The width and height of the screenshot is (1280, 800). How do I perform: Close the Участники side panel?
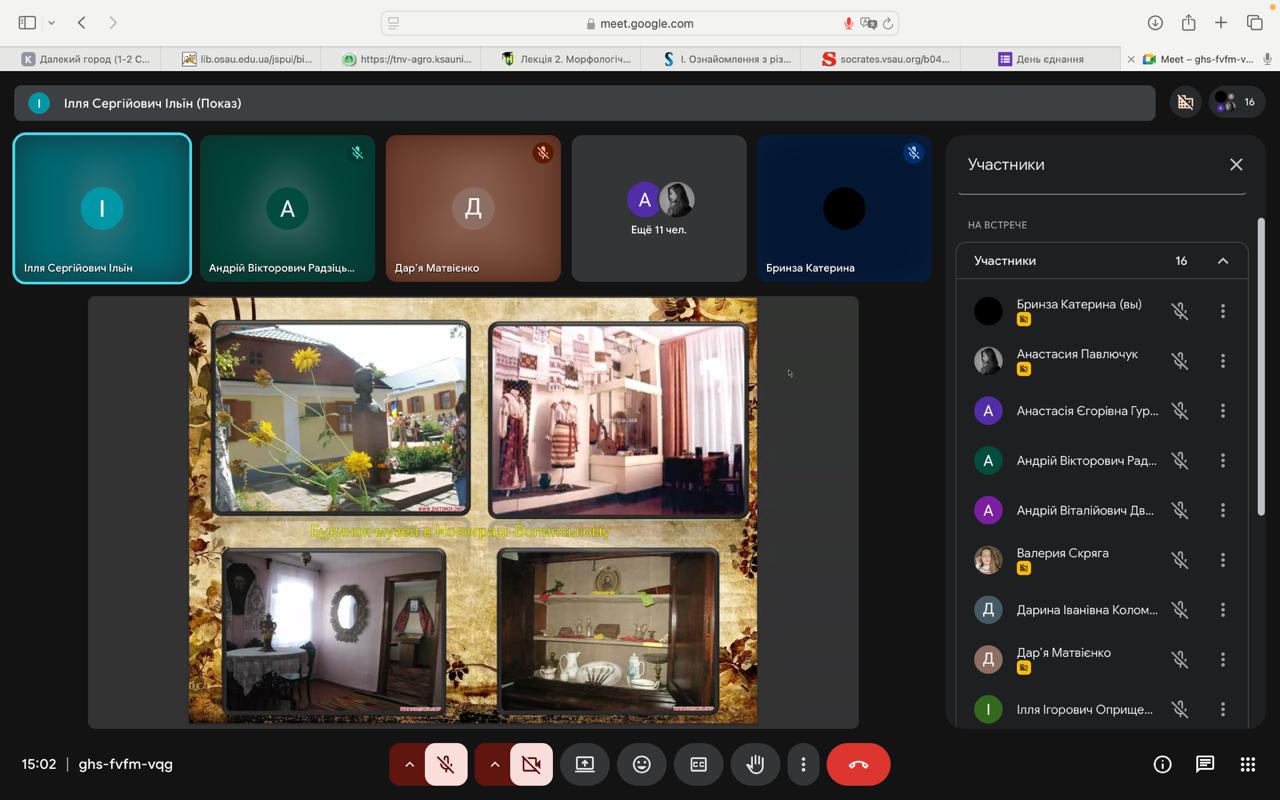click(1236, 165)
